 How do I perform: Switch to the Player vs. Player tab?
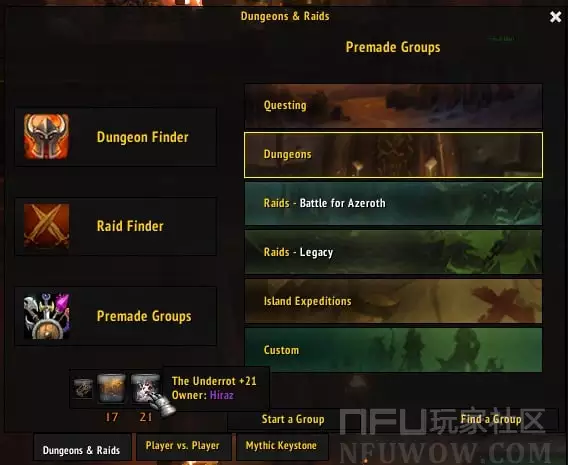tap(183, 446)
